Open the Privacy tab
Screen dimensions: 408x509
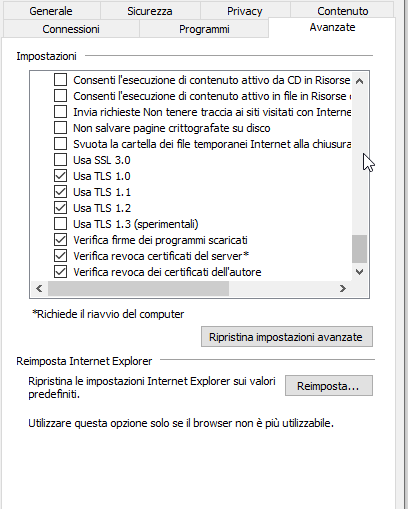tap(245, 11)
